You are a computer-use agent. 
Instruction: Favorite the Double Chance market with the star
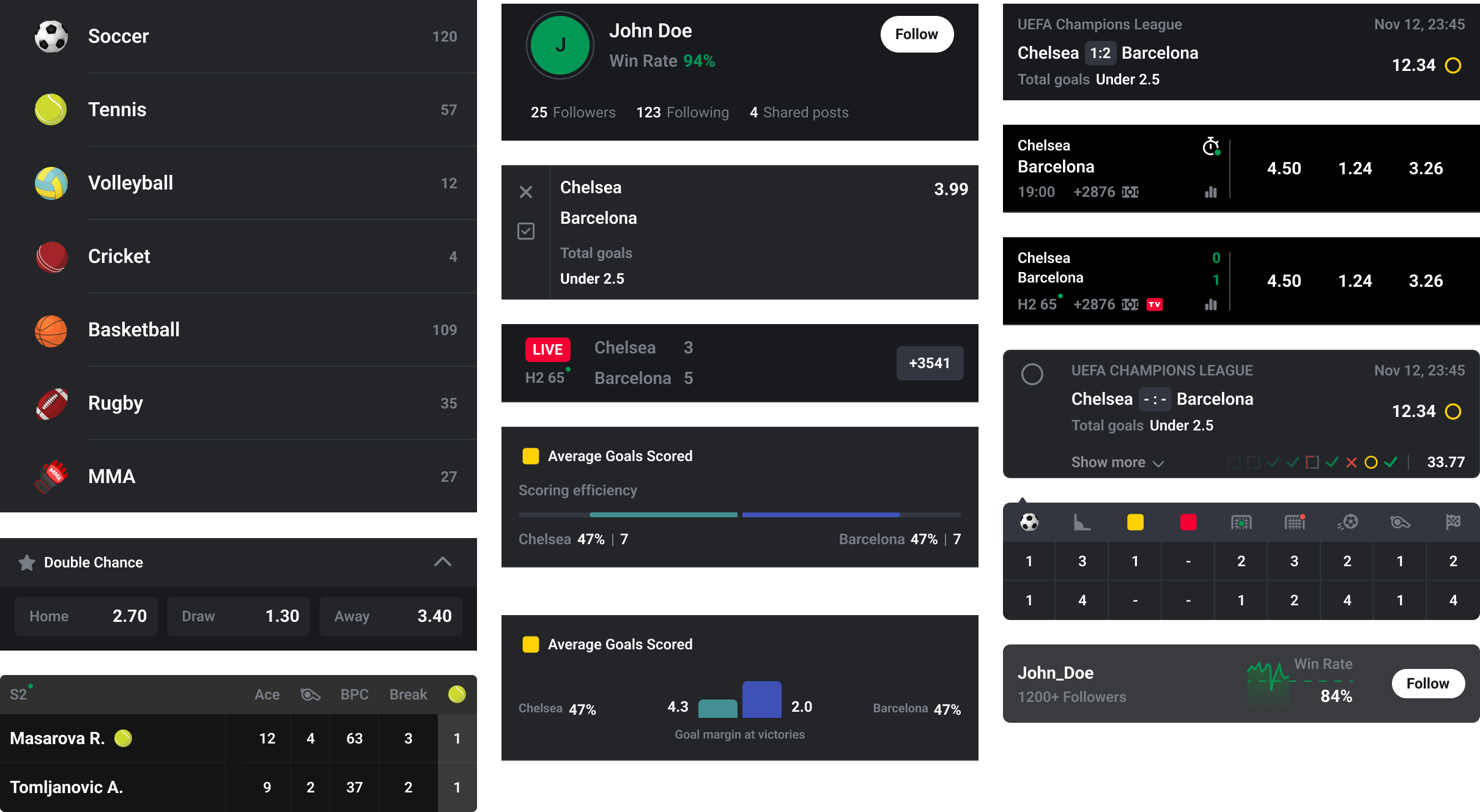click(27, 563)
